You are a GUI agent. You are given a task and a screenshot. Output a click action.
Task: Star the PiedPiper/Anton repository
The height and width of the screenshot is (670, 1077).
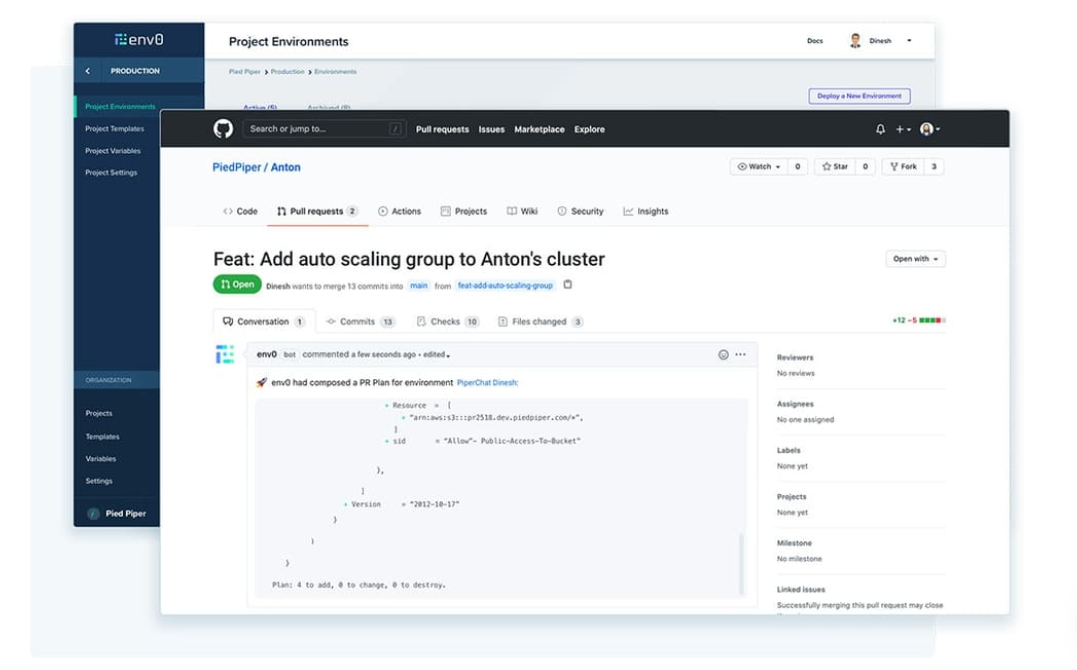pos(835,167)
